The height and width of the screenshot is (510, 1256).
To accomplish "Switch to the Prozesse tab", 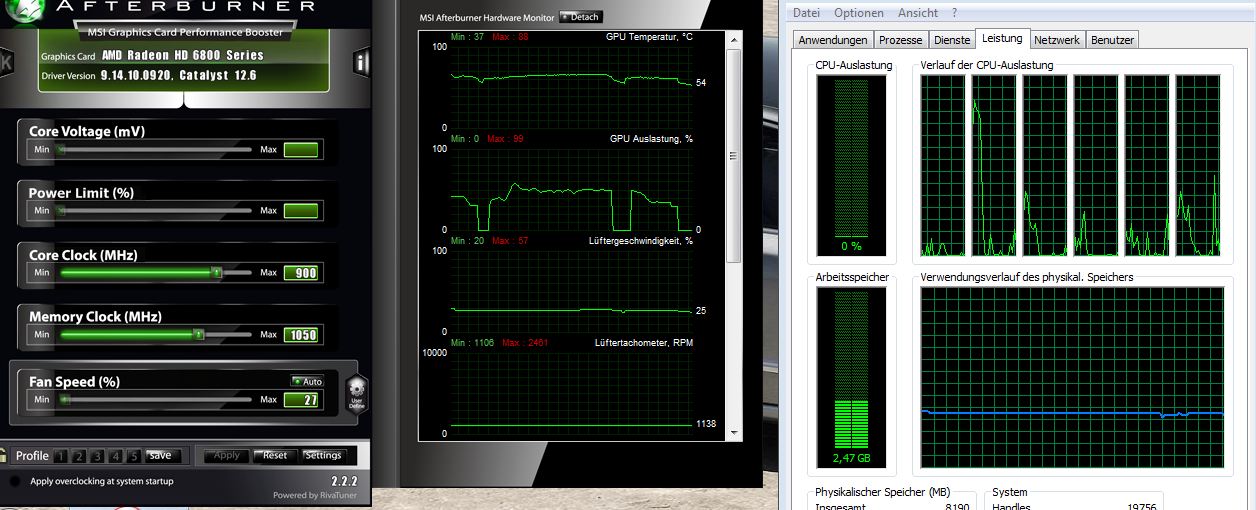I will click(900, 40).
